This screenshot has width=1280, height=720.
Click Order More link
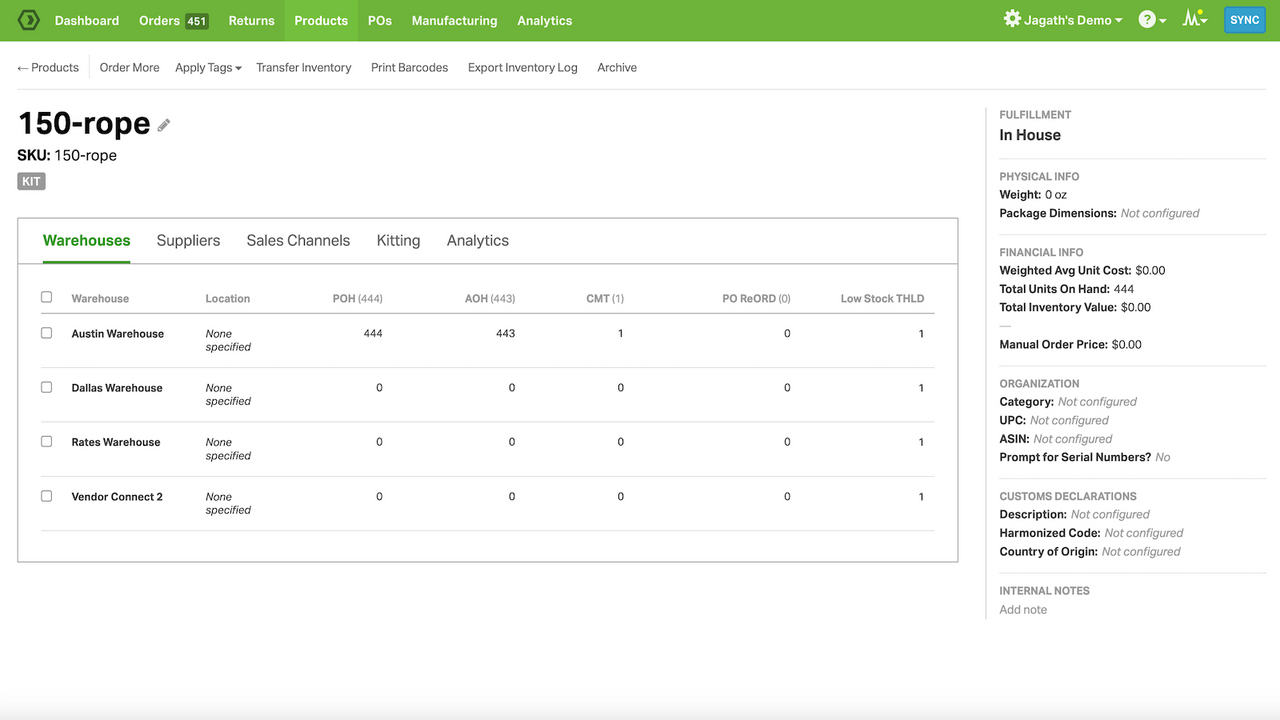point(130,68)
